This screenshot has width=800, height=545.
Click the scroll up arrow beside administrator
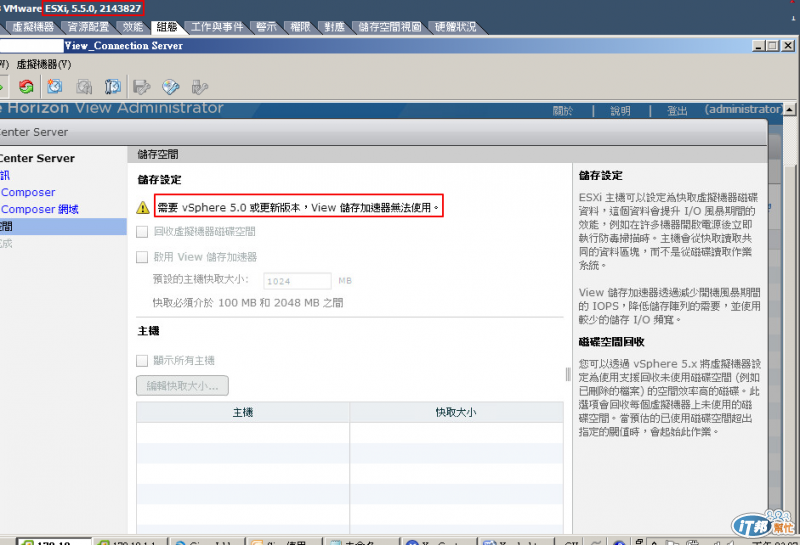pyautogui.click(x=790, y=110)
